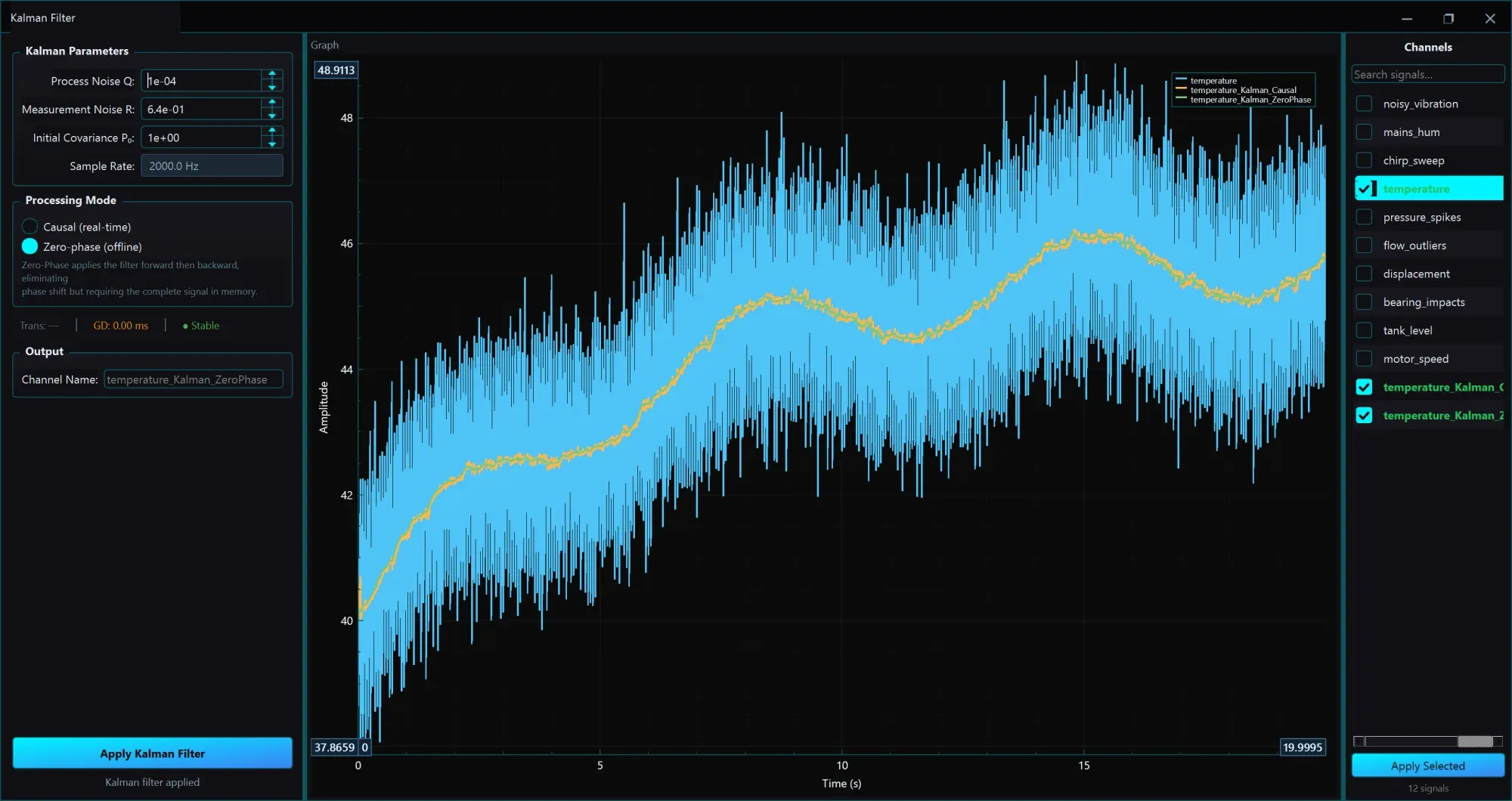Viewport: 1512px width, 801px height.
Task: Click the Process Noise Q input field
Action: [x=201, y=81]
